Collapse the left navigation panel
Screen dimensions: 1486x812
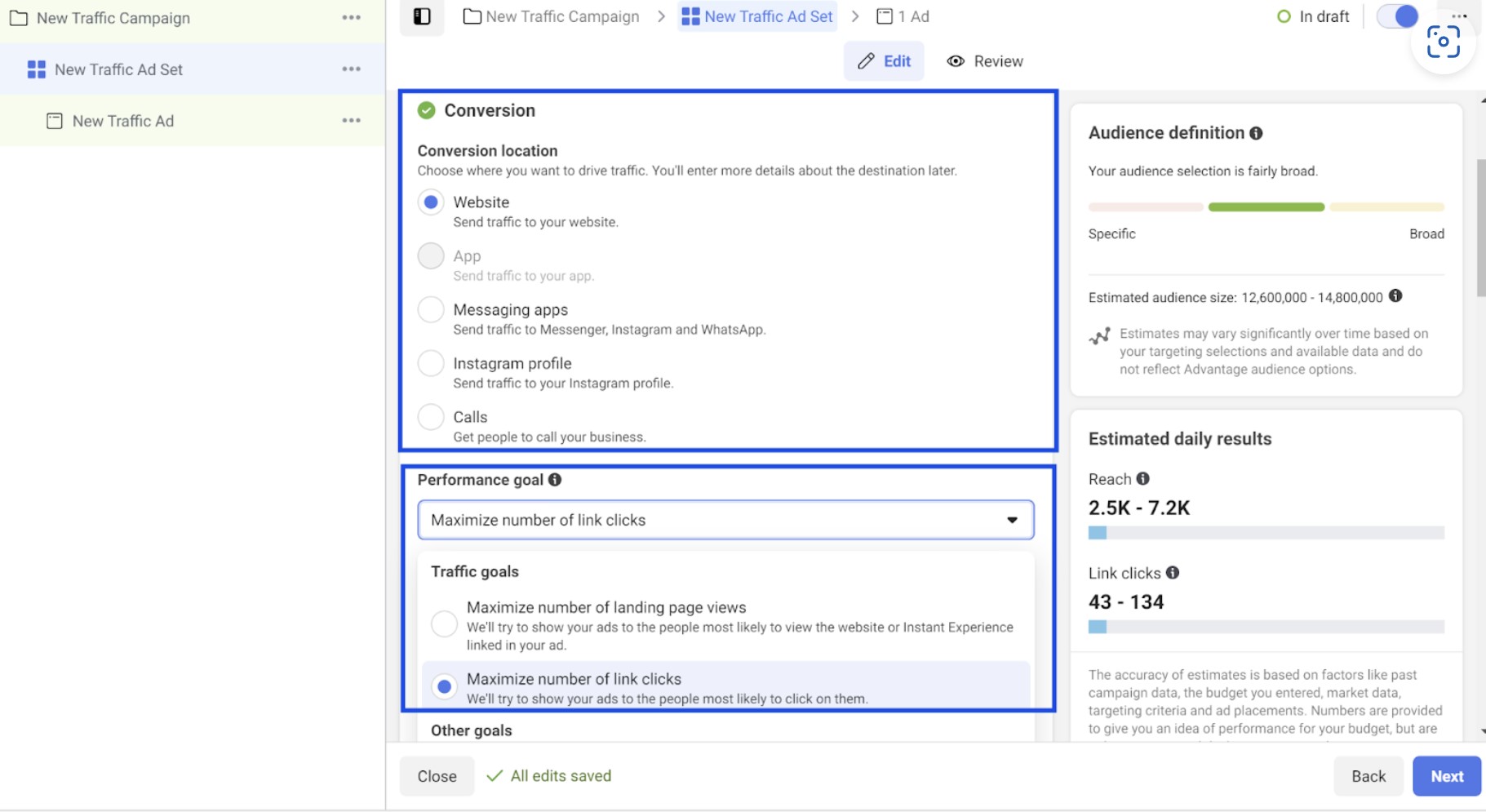tap(422, 16)
